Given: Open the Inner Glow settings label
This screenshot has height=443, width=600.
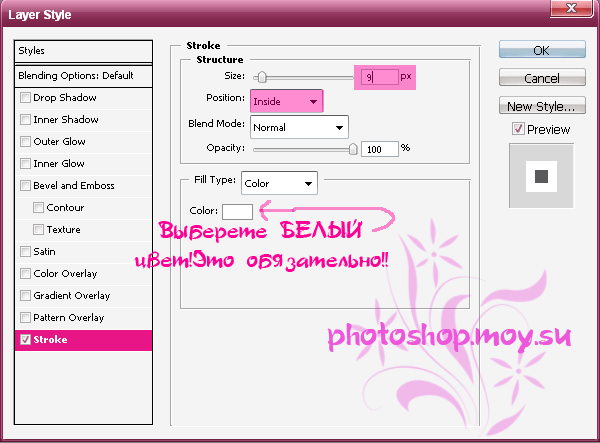Looking at the screenshot, I should [x=59, y=164].
